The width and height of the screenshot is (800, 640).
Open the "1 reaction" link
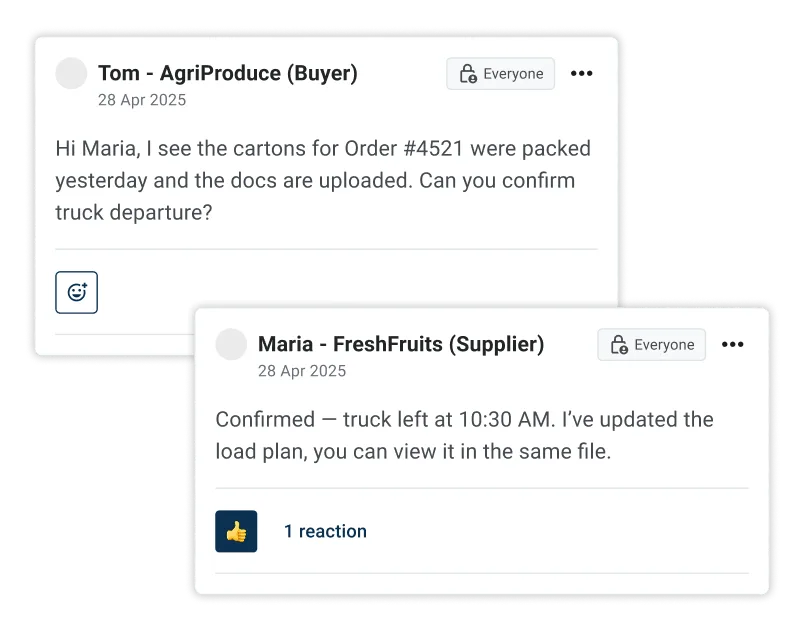325,531
